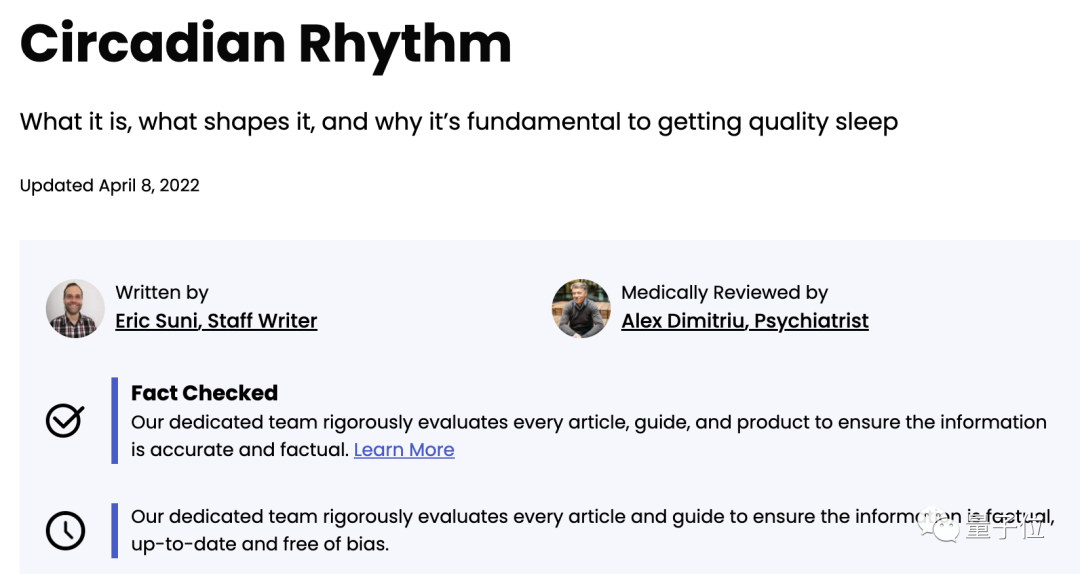The image size is (1080, 574).
Task: Click Eric Suni's author avatar photo
Action: pos(75,308)
